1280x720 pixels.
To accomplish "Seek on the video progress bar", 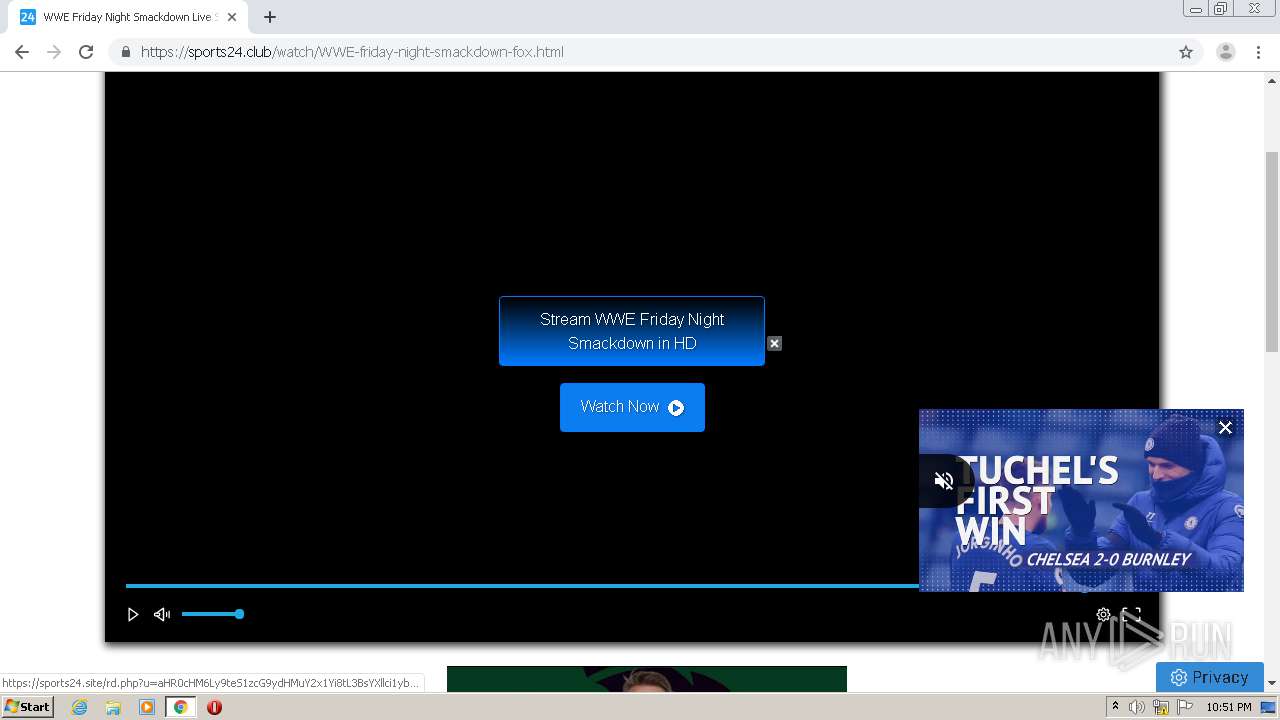I will pos(522,585).
